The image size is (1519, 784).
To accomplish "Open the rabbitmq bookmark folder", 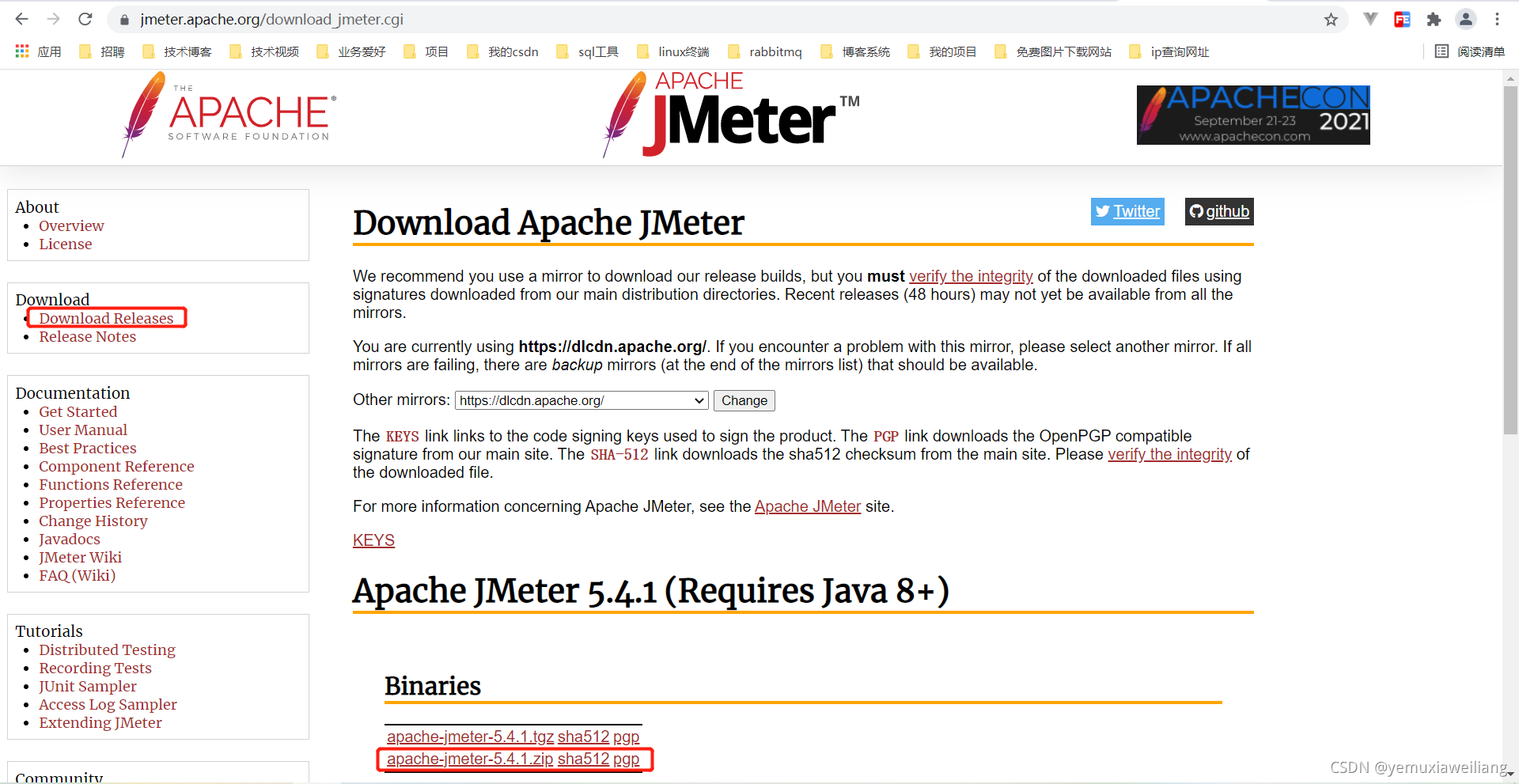I will pos(765,51).
